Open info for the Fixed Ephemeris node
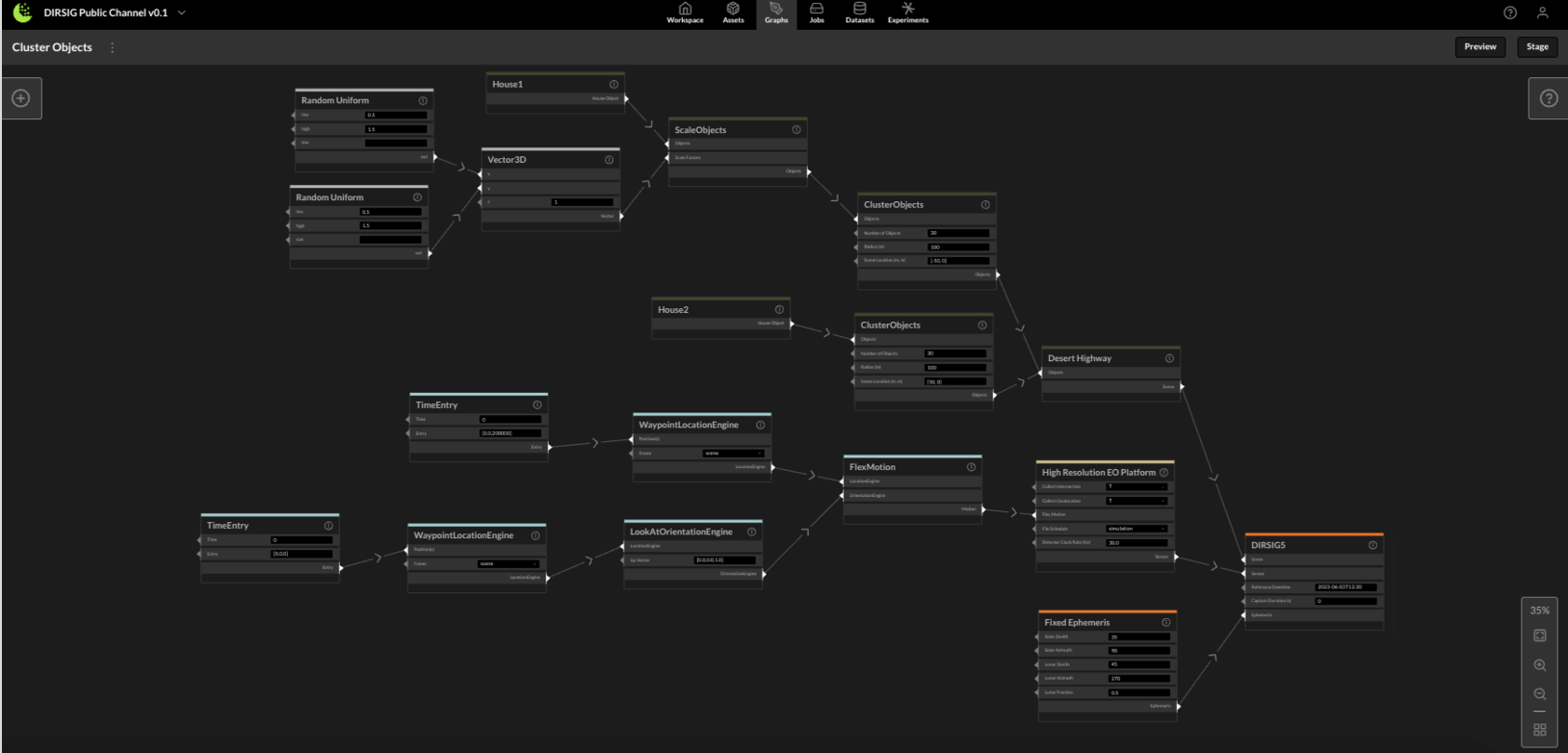This screenshot has width=1568, height=753. pyautogui.click(x=1165, y=623)
